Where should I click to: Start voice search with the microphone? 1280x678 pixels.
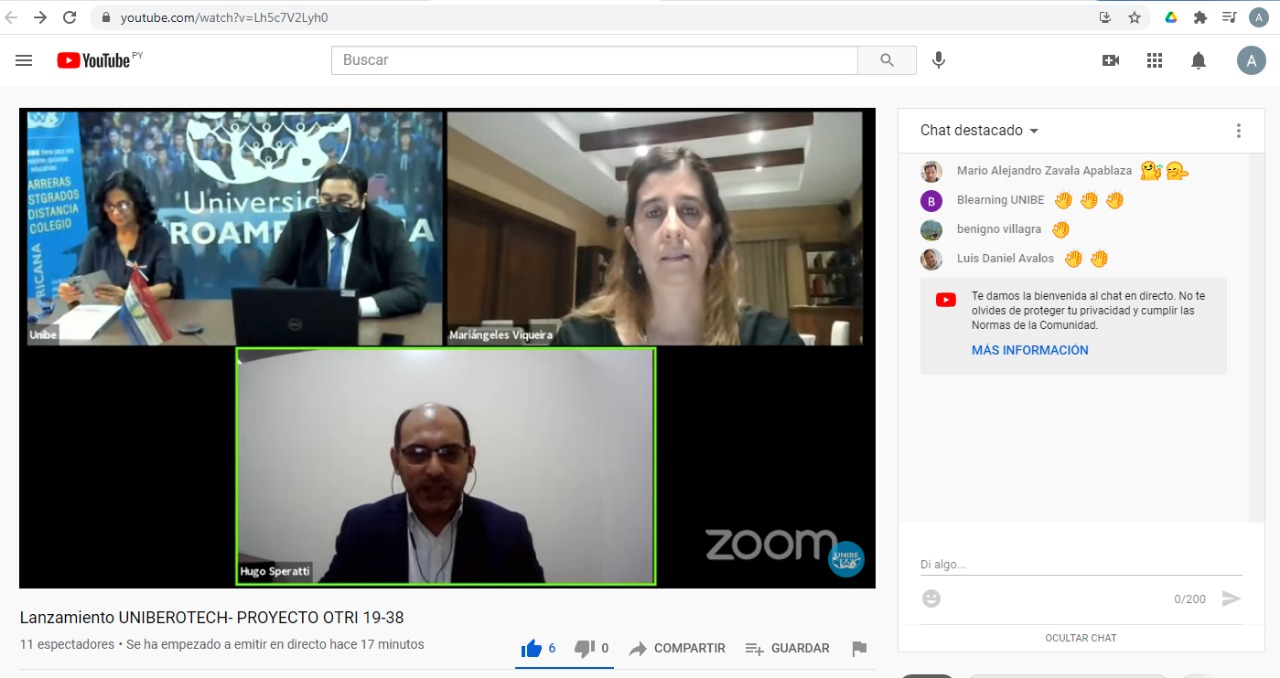pos(938,60)
